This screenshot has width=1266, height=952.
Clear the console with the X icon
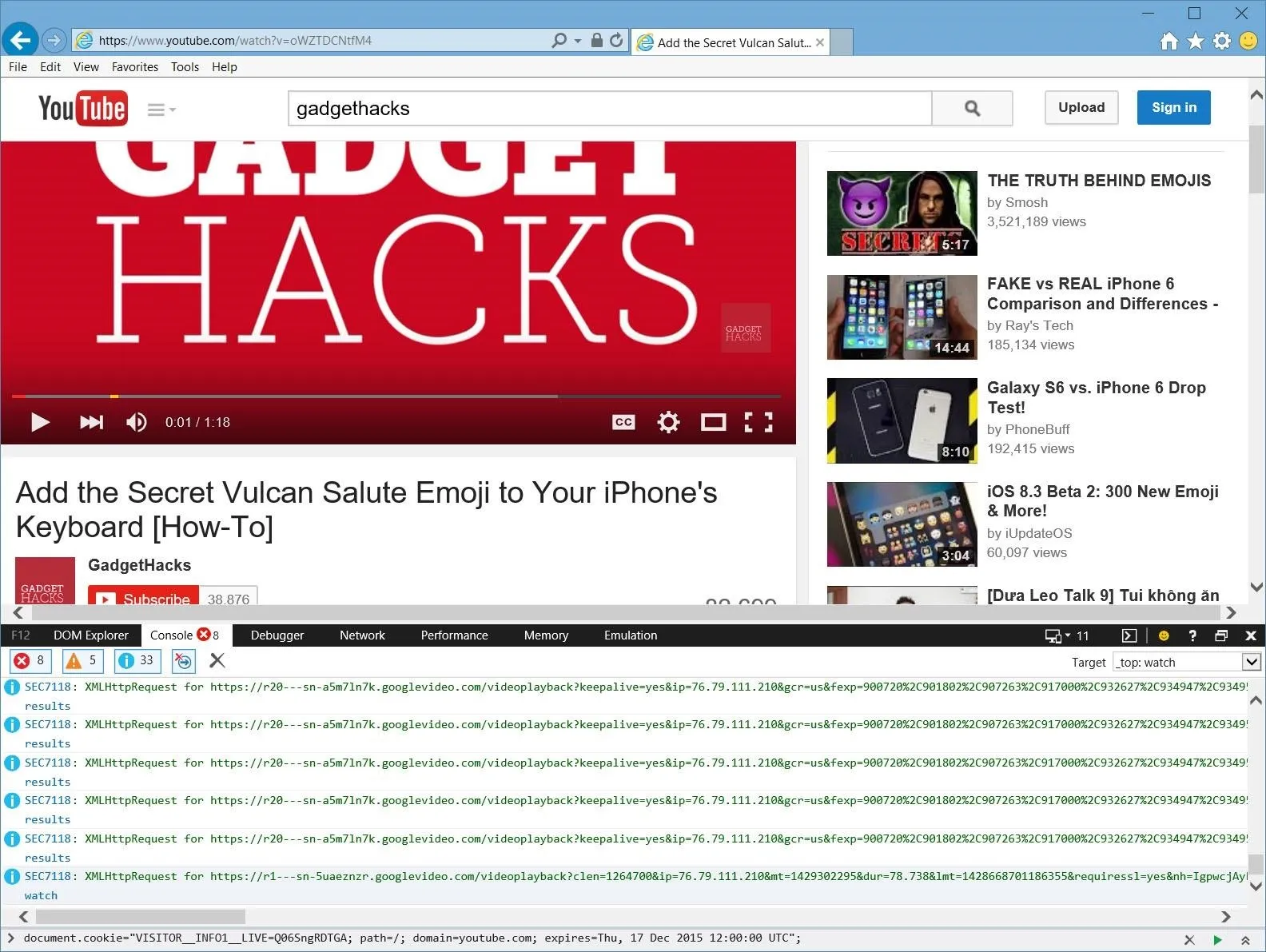(x=217, y=660)
